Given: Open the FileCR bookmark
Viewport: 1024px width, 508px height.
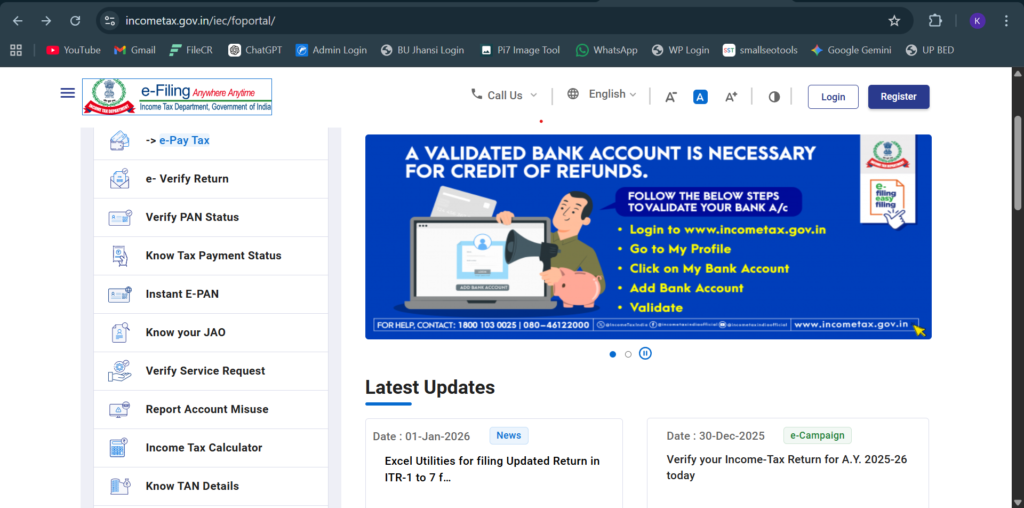Looking at the screenshot, I should (x=191, y=50).
